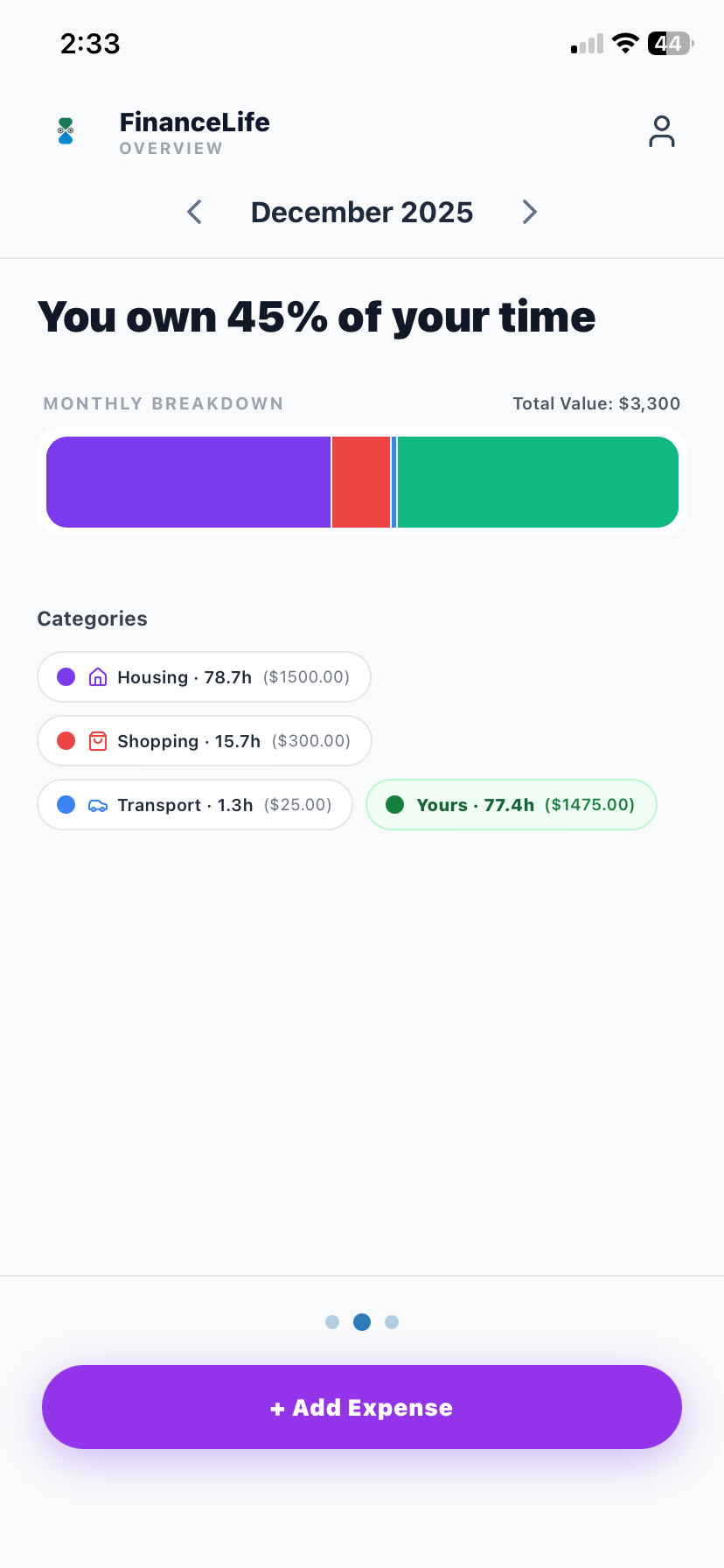
Task: Click the green segment of the breakdown bar
Action: 538,482
